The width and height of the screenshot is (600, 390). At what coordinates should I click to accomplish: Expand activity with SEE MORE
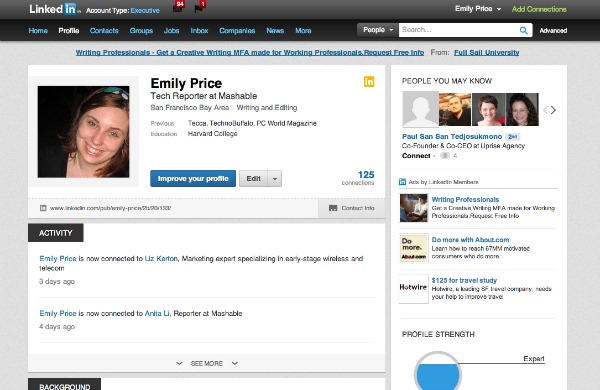coord(207,363)
